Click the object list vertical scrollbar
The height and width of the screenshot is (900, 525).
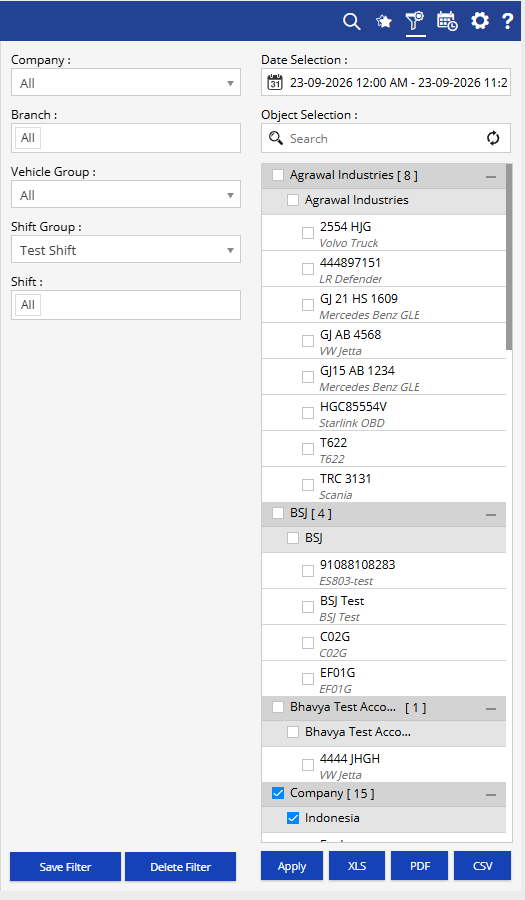509,257
